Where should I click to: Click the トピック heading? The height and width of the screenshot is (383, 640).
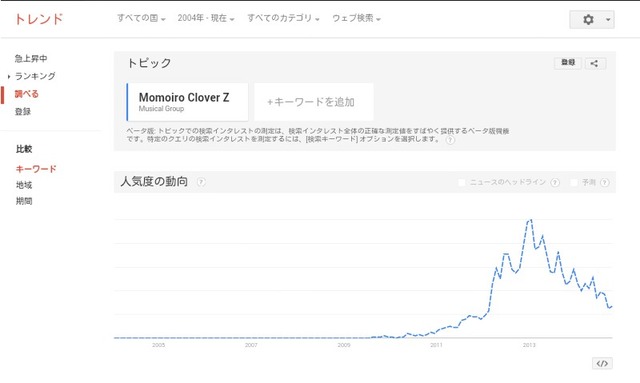coord(149,63)
